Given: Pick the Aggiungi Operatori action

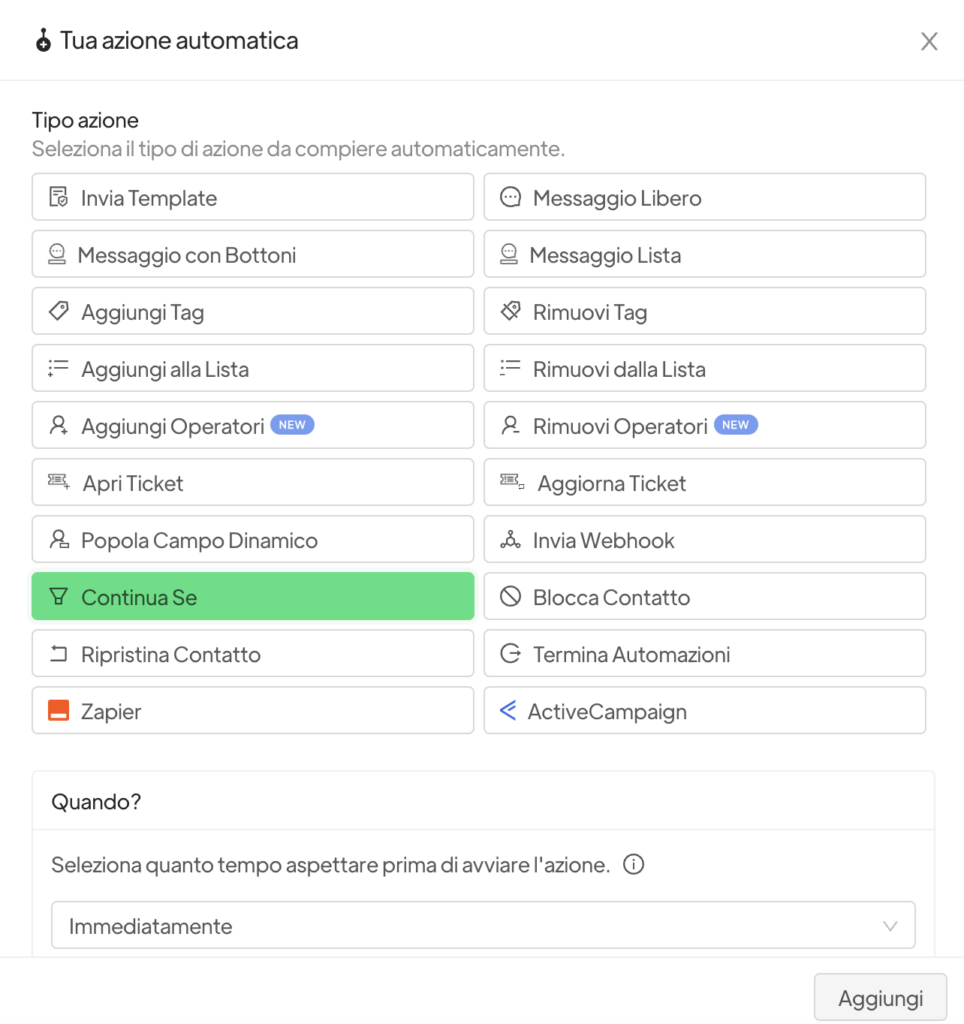Looking at the screenshot, I should point(252,426).
